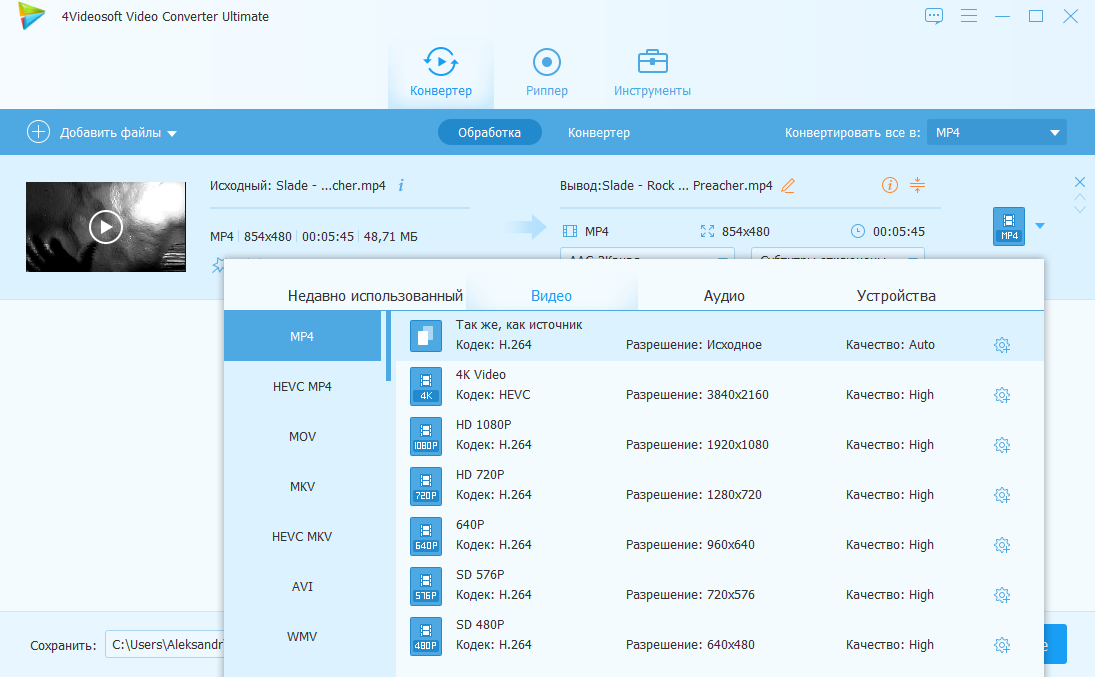Click the split/compress icon next to output
Image resolution: width=1095 pixels, height=677 pixels.
pyautogui.click(x=918, y=186)
